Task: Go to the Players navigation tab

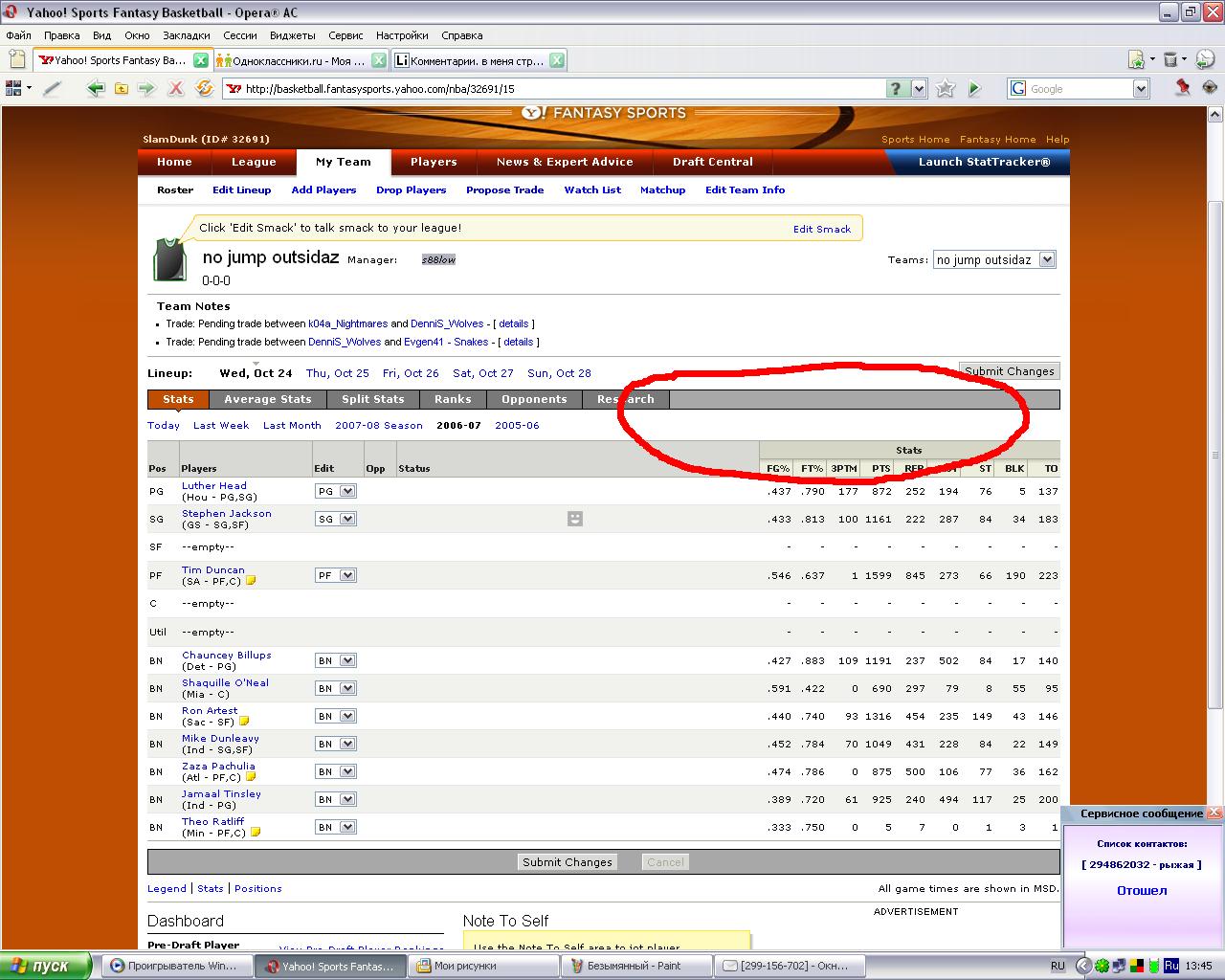Action: point(434,162)
